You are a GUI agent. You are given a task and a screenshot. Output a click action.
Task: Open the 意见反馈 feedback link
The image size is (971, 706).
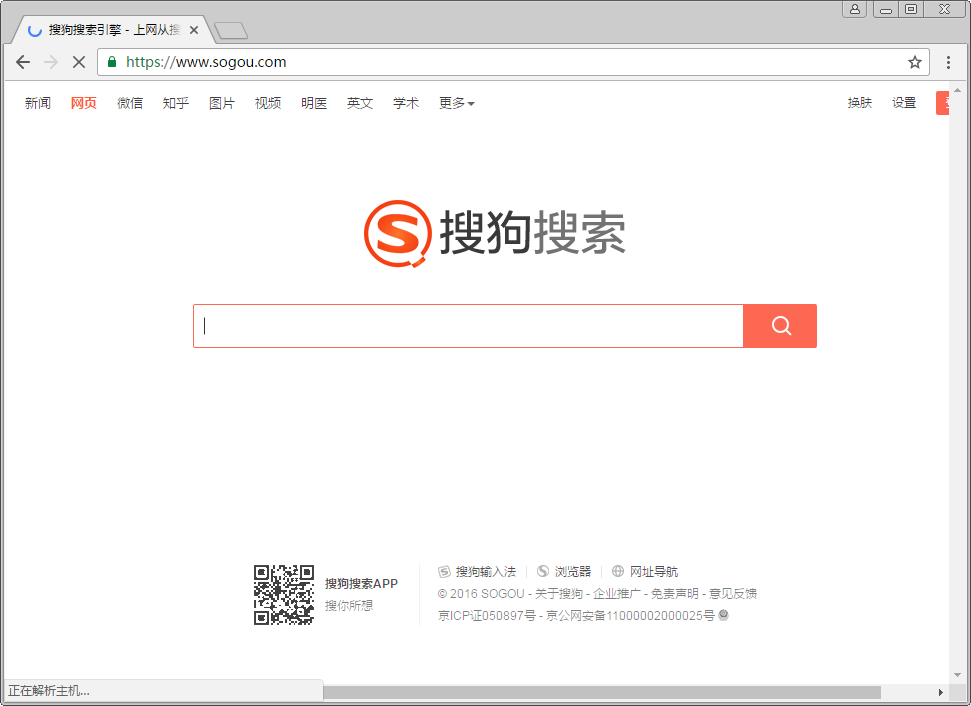coord(733,594)
